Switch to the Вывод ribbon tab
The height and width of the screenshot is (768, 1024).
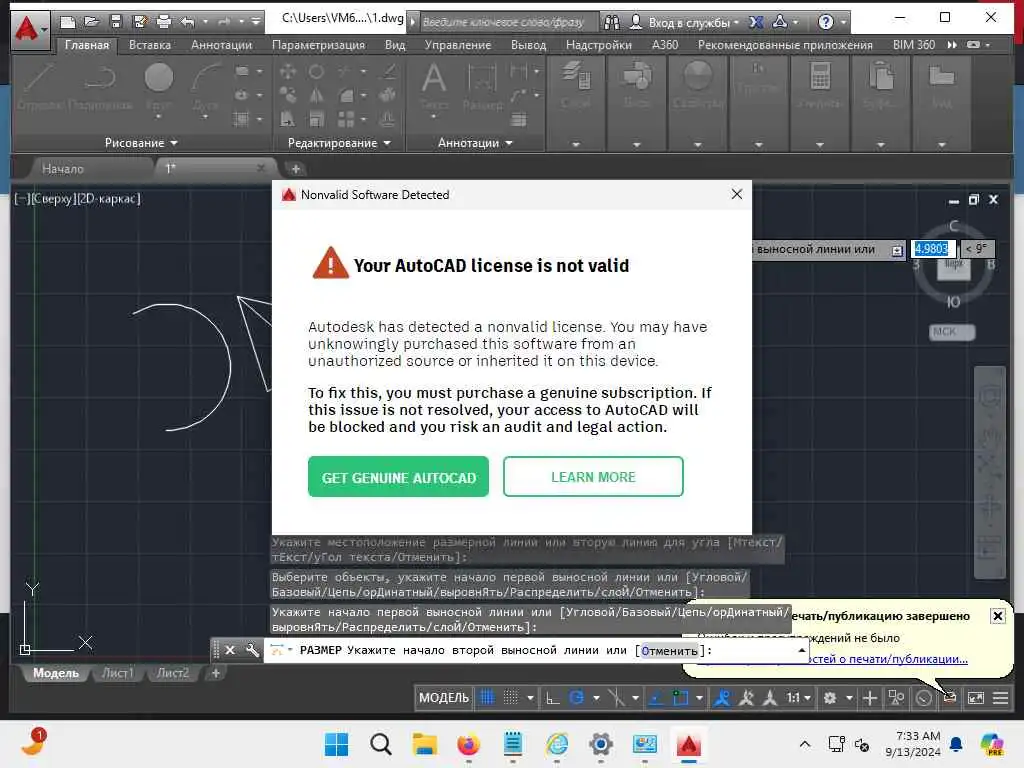(x=528, y=45)
